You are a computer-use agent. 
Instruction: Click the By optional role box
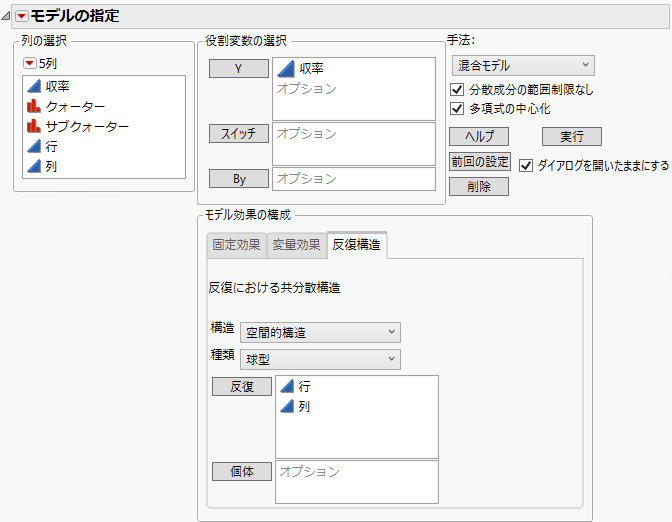point(354,179)
